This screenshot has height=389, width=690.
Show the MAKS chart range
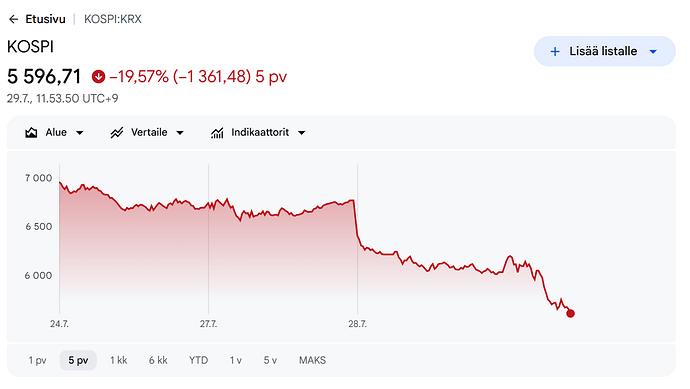[x=312, y=360]
